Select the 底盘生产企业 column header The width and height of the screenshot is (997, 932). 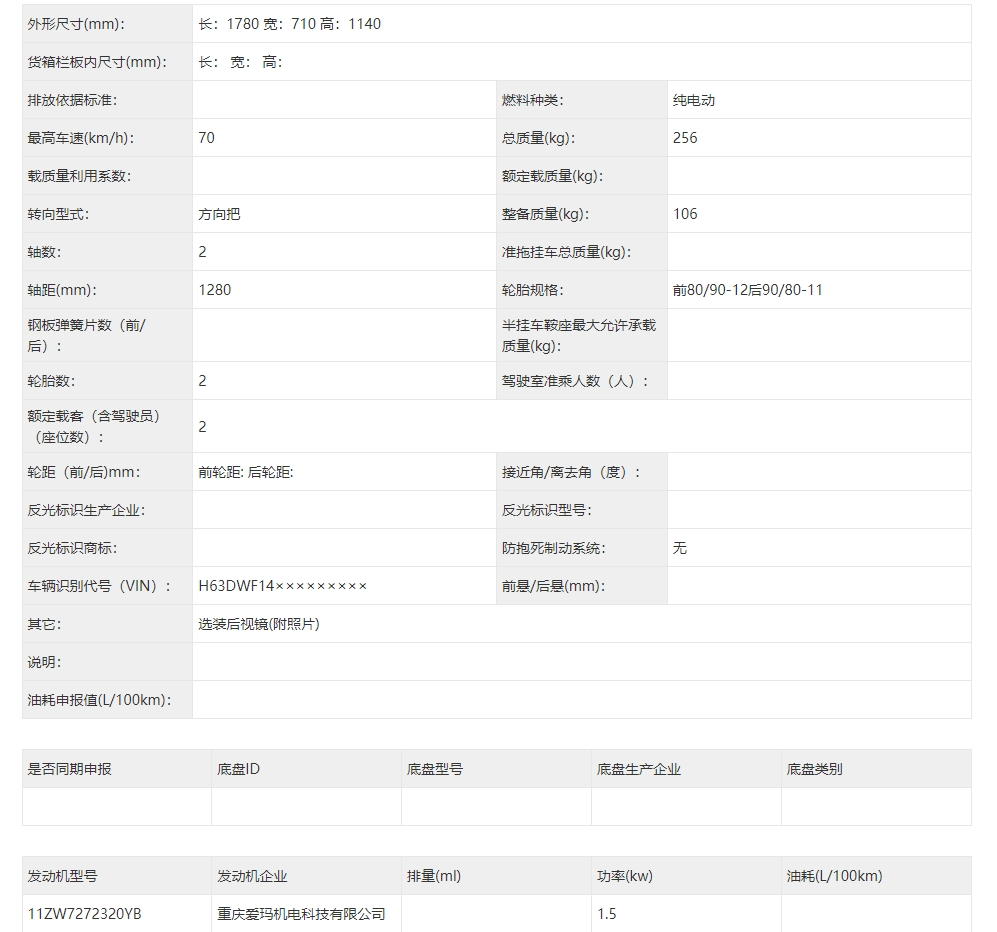pos(638,769)
